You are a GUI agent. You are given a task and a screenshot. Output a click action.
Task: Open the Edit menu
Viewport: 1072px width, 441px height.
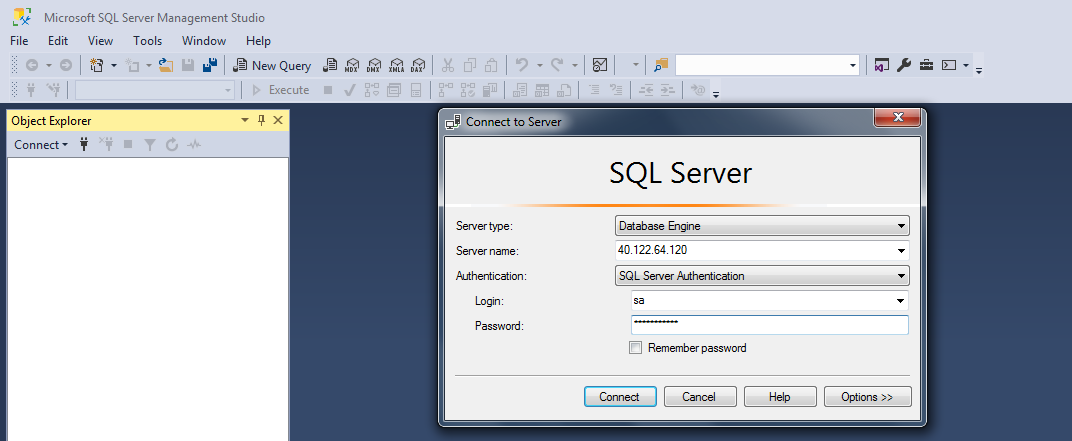coord(58,41)
